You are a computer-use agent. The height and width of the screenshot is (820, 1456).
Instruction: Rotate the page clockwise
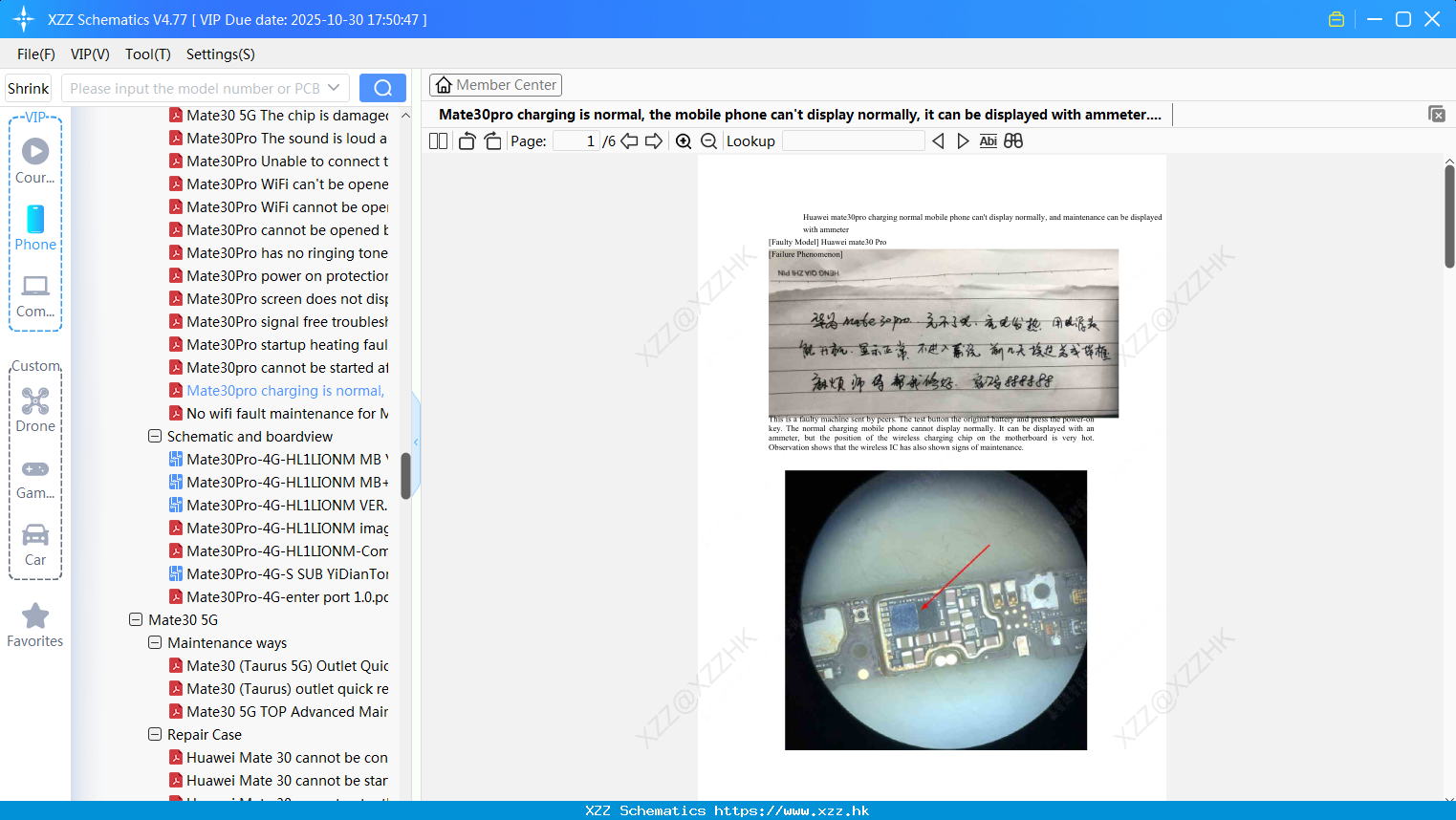(x=492, y=140)
